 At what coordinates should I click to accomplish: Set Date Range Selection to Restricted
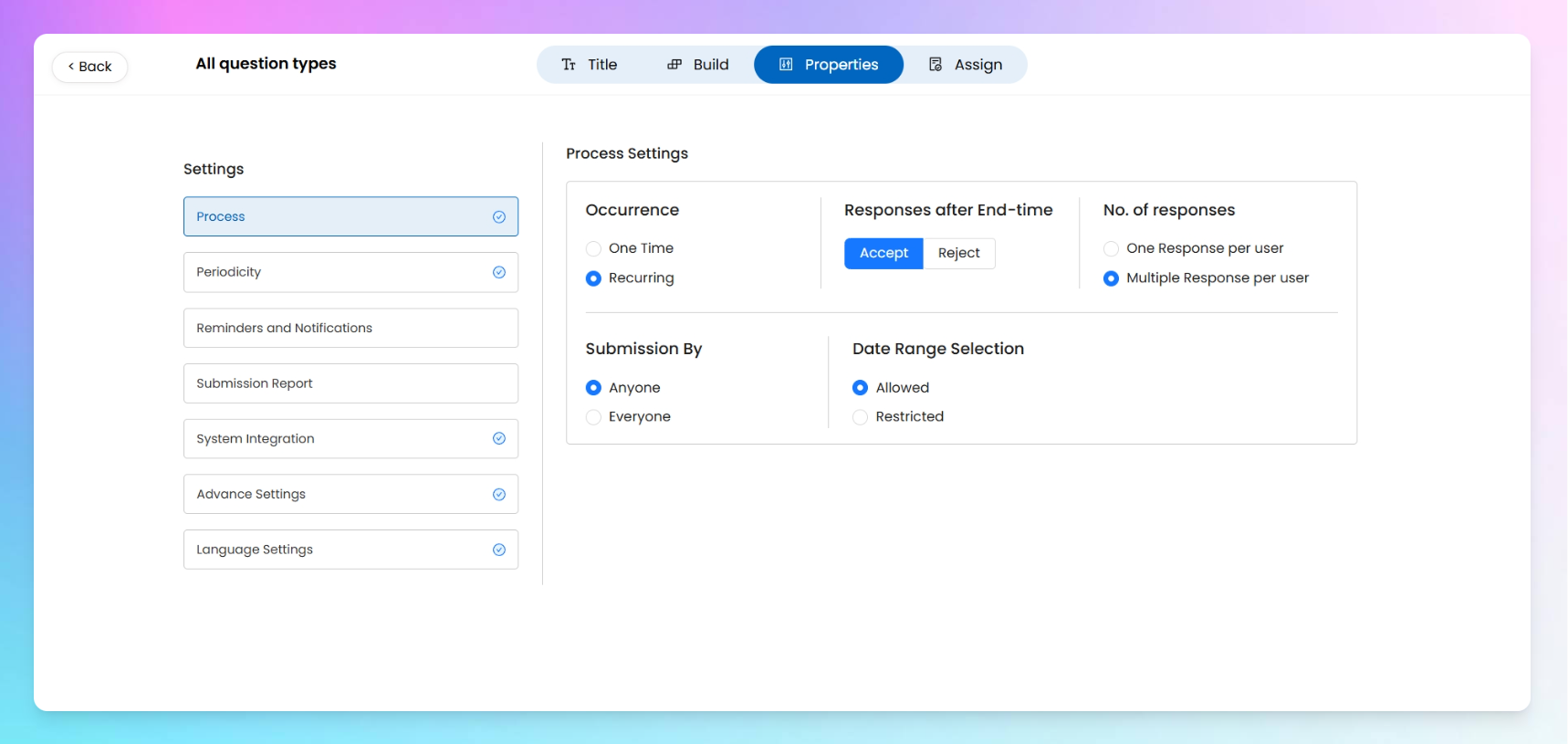click(x=860, y=417)
